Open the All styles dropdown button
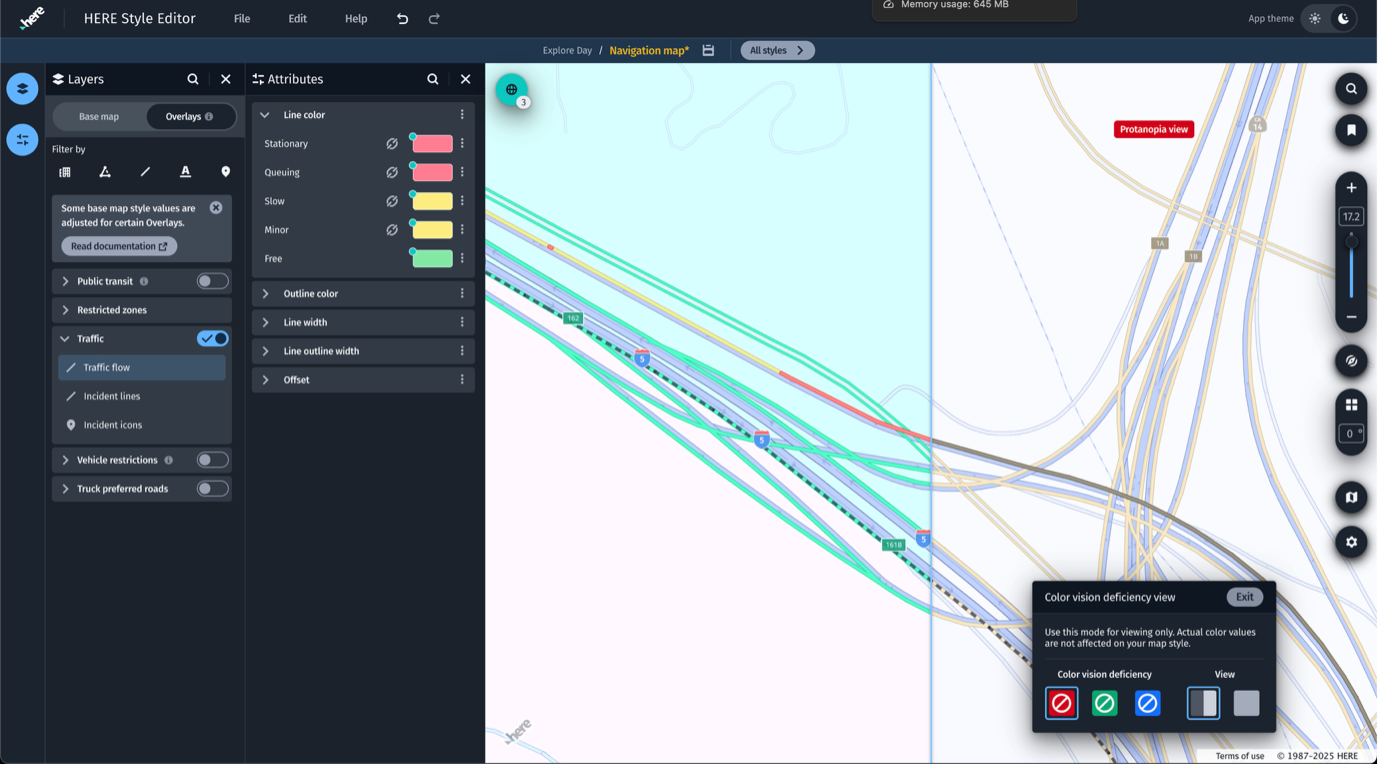 click(779, 51)
